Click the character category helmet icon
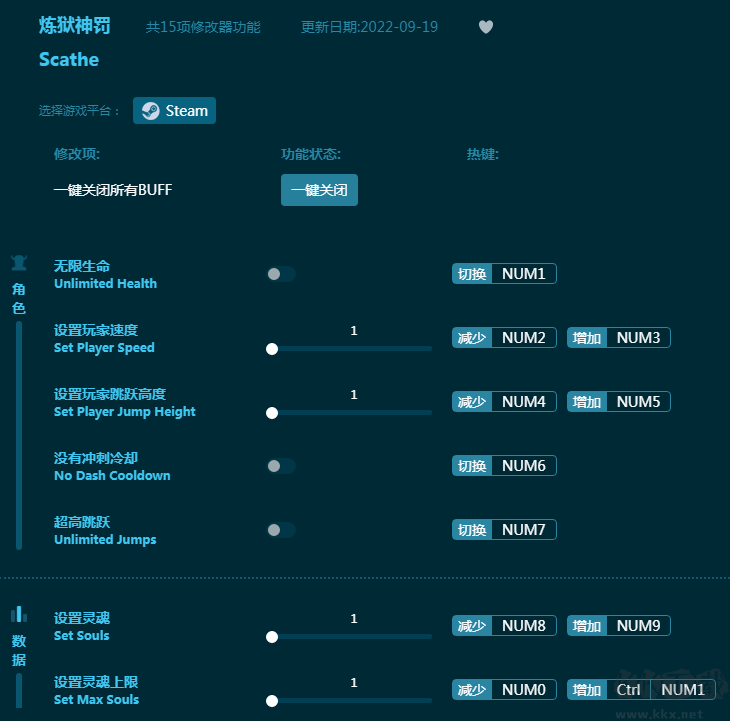Image resolution: width=730 pixels, height=721 pixels. 19,263
